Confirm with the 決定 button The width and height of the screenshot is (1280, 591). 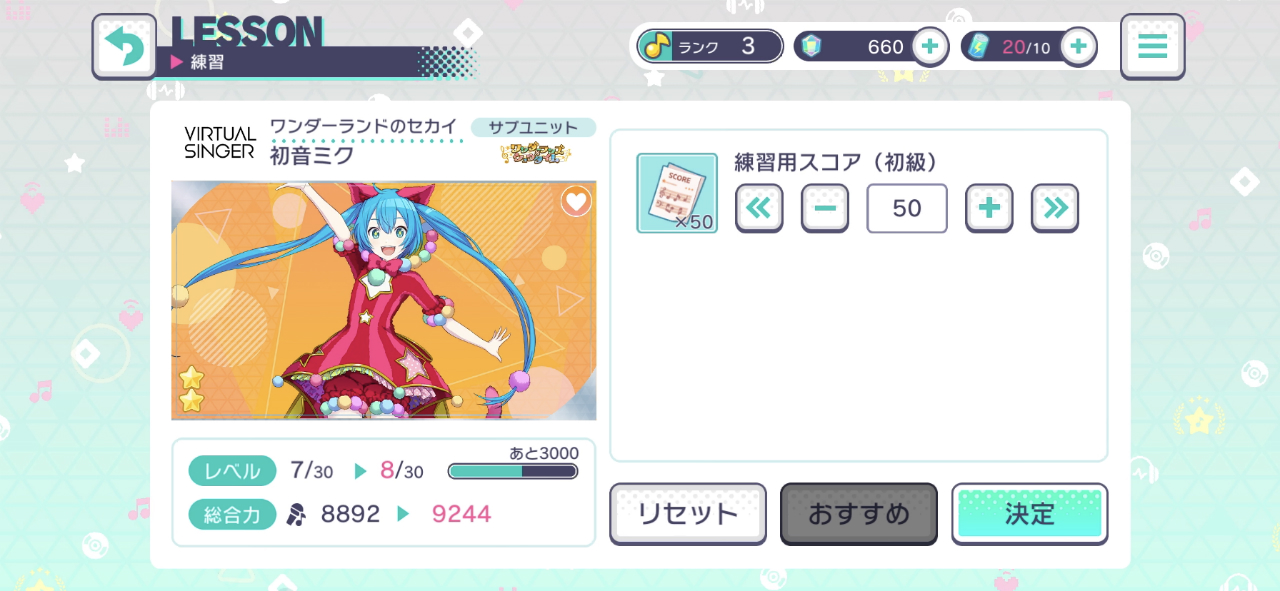click(x=1030, y=514)
